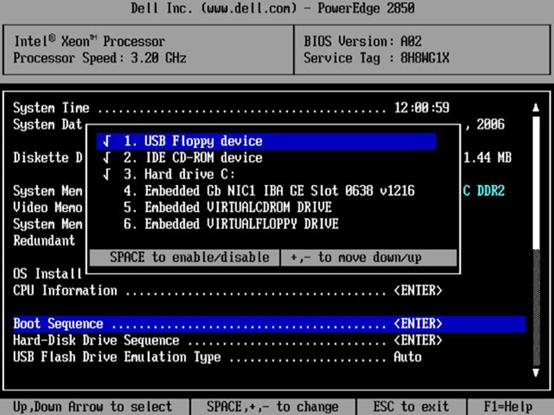Click the Redundant label

[44, 241]
